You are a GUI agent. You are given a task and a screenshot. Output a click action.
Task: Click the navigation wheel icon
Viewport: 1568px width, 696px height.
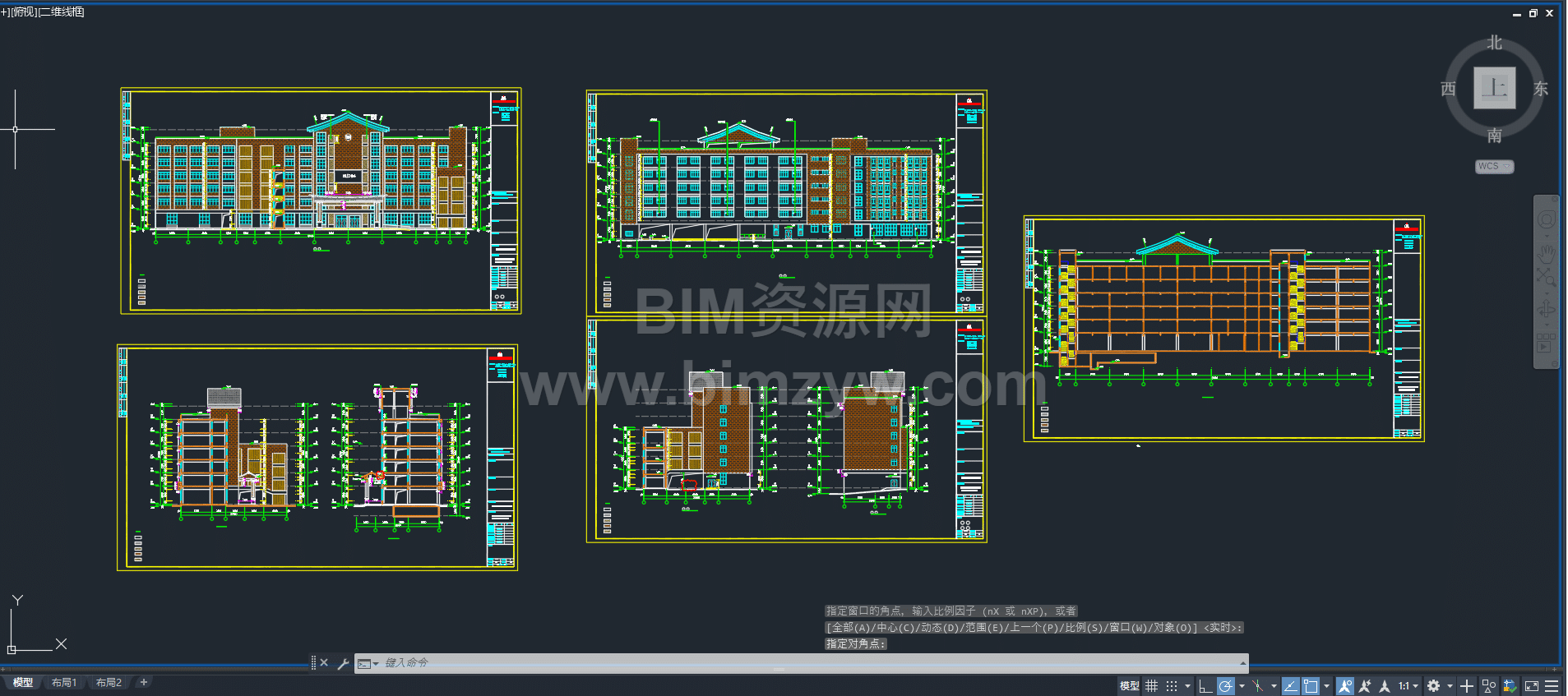click(x=1547, y=219)
